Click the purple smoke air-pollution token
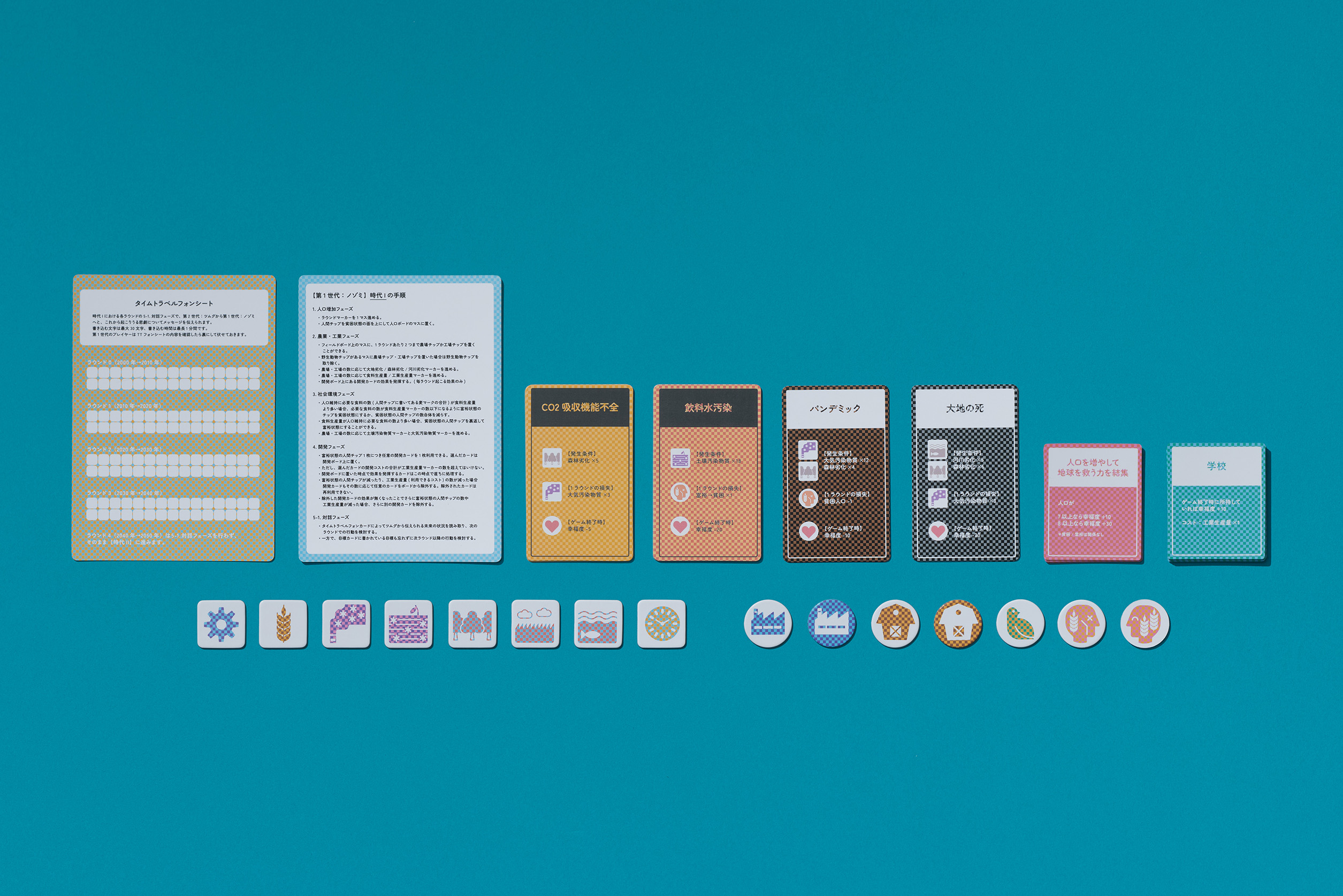Image resolution: width=1343 pixels, height=896 pixels. coord(346,624)
